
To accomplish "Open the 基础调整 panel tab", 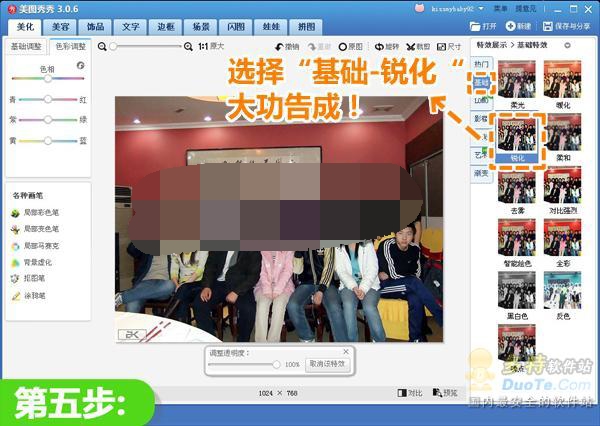I will 26,47.
